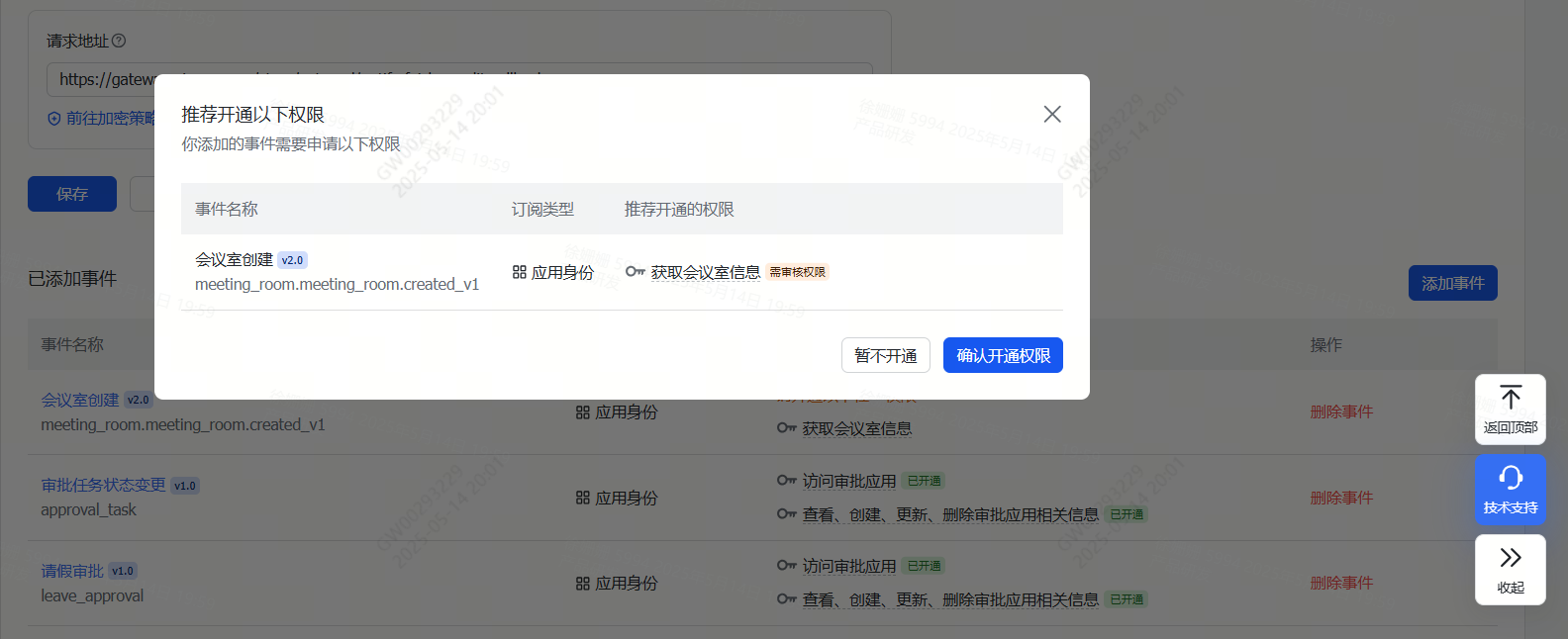Image resolution: width=1568 pixels, height=639 pixels.
Task: Open 前往加密策略 link
Action: point(102,118)
